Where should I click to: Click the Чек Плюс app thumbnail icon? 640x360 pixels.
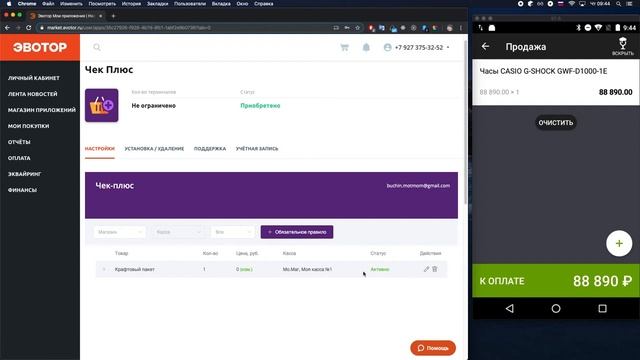pos(102,105)
